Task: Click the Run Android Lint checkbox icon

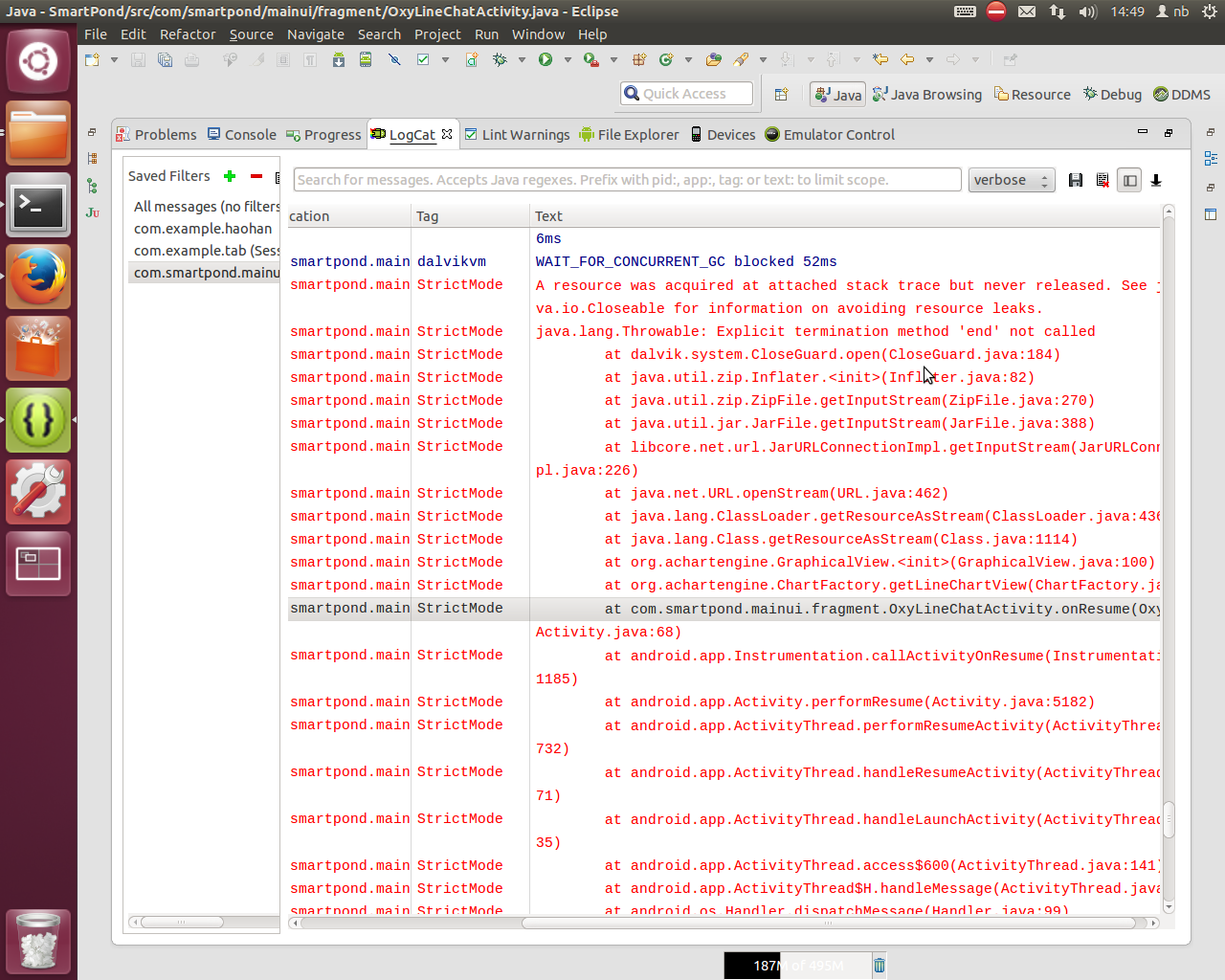Action: 423,59
